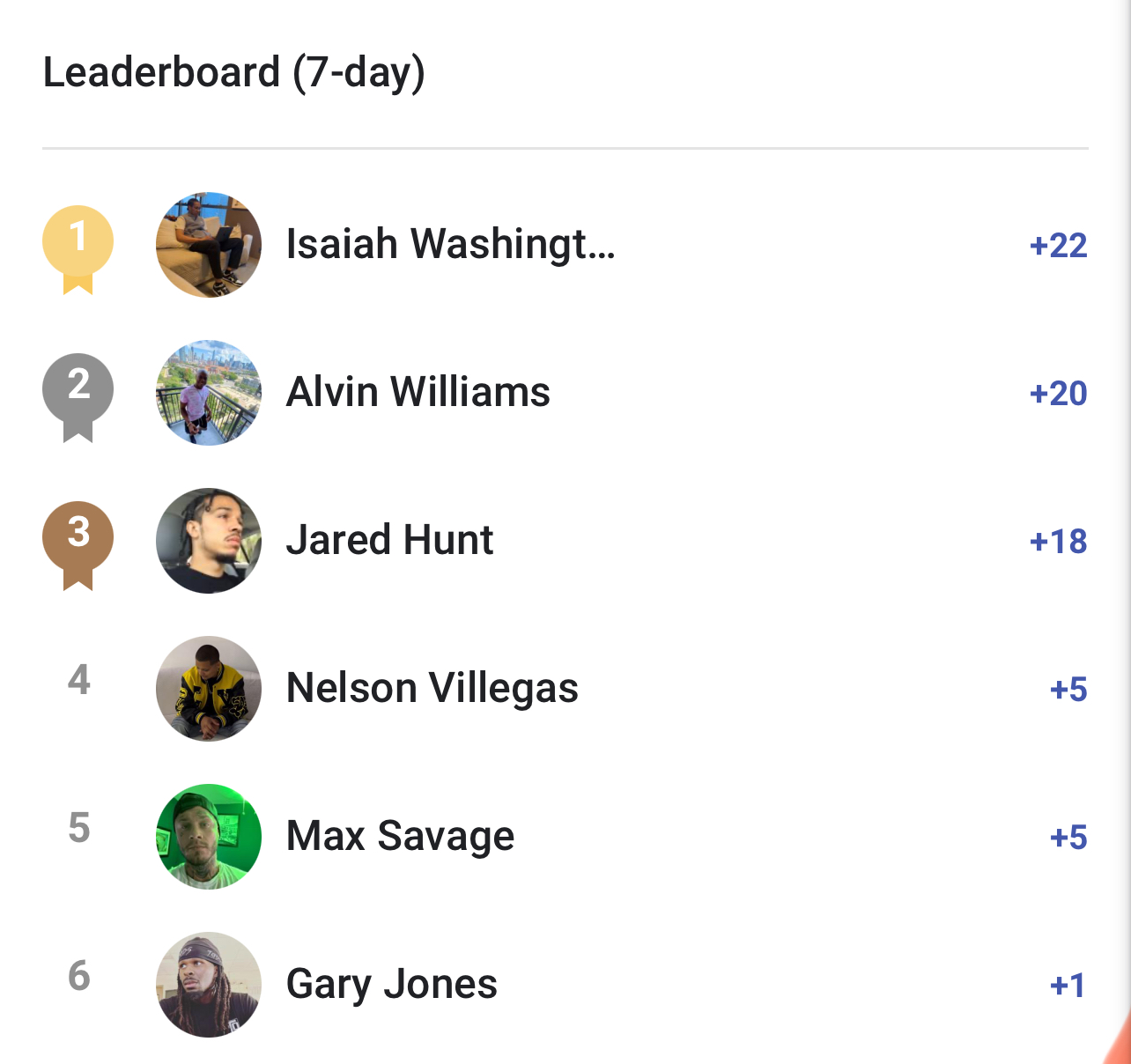
Task: Click the Leaderboard (7-day) heading
Action: click(234, 72)
